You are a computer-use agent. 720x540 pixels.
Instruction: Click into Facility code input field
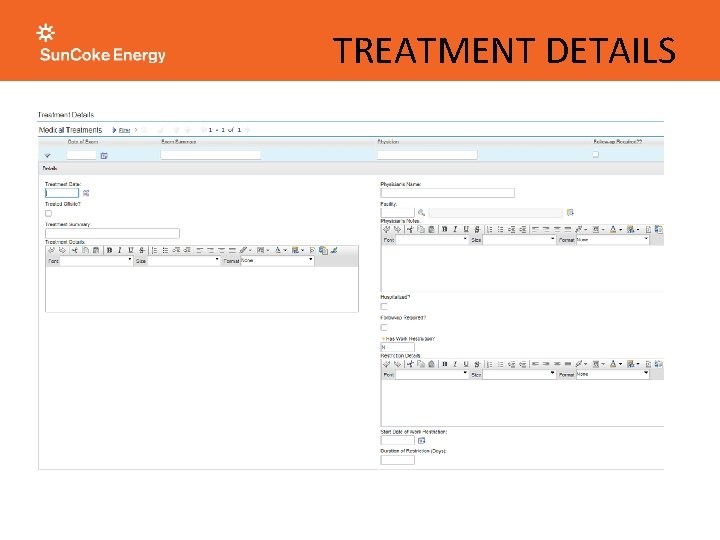pyautogui.click(x=398, y=213)
